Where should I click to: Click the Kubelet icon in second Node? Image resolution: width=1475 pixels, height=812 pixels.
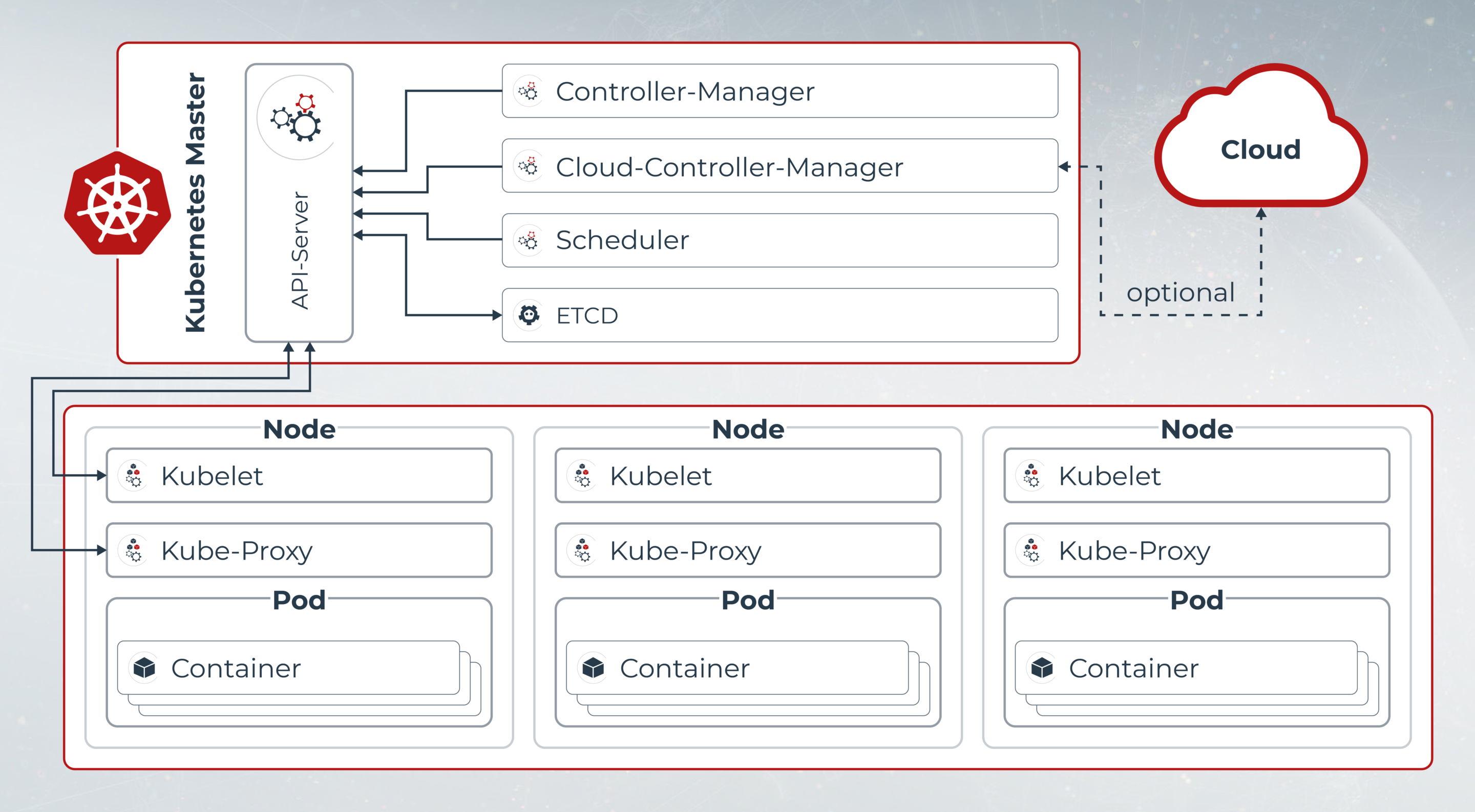tap(582, 476)
